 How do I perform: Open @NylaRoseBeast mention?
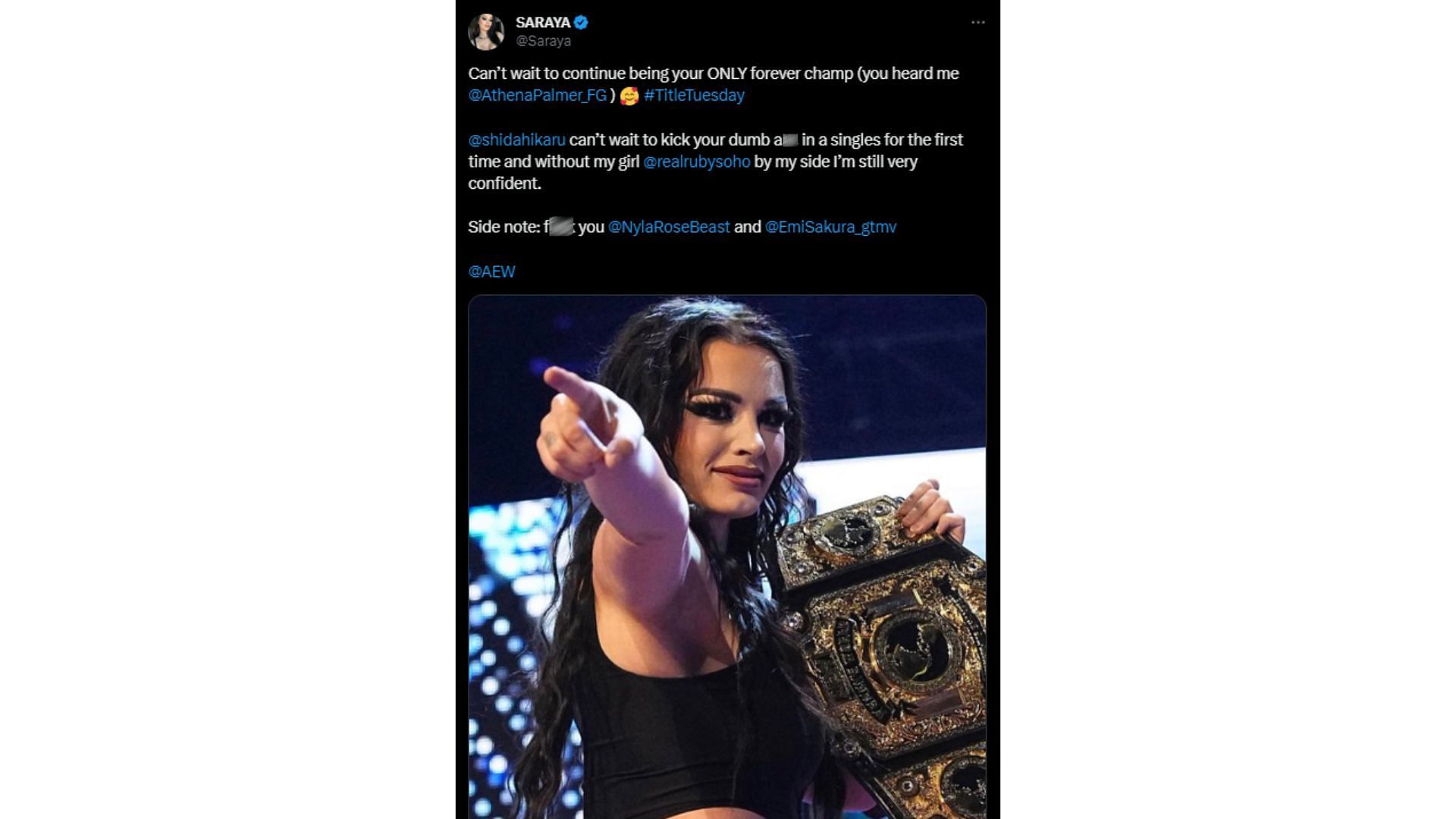pyautogui.click(x=669, y=227)
